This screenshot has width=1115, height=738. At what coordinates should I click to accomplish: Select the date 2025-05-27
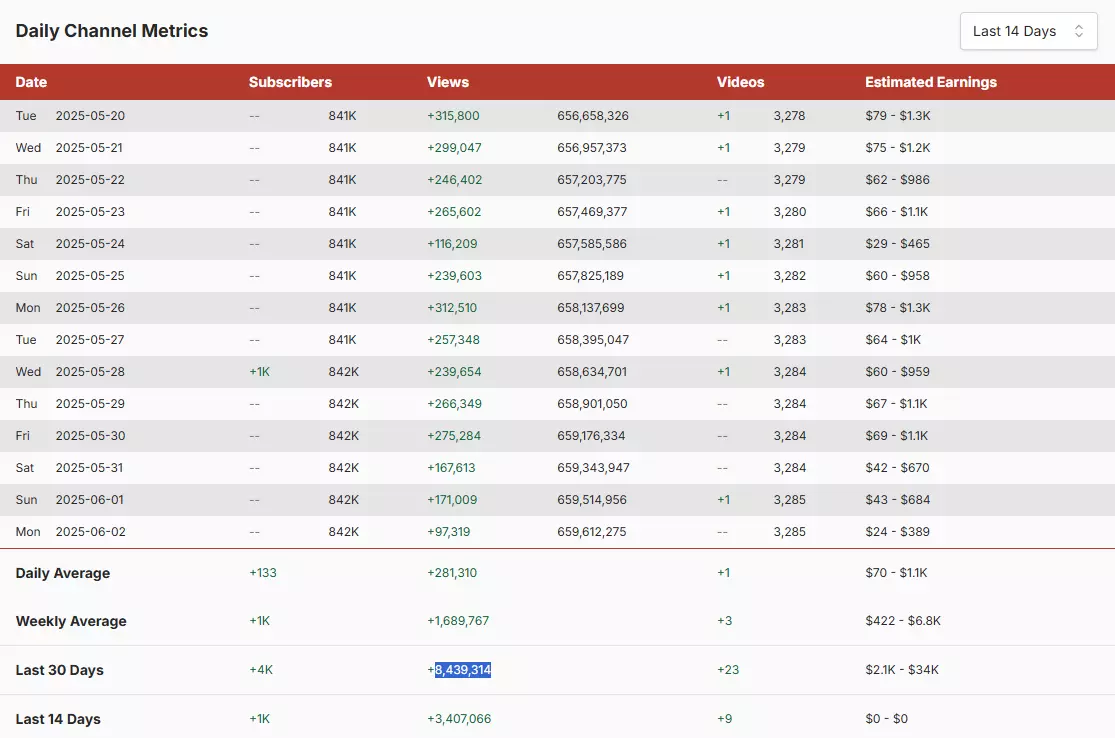90,340
